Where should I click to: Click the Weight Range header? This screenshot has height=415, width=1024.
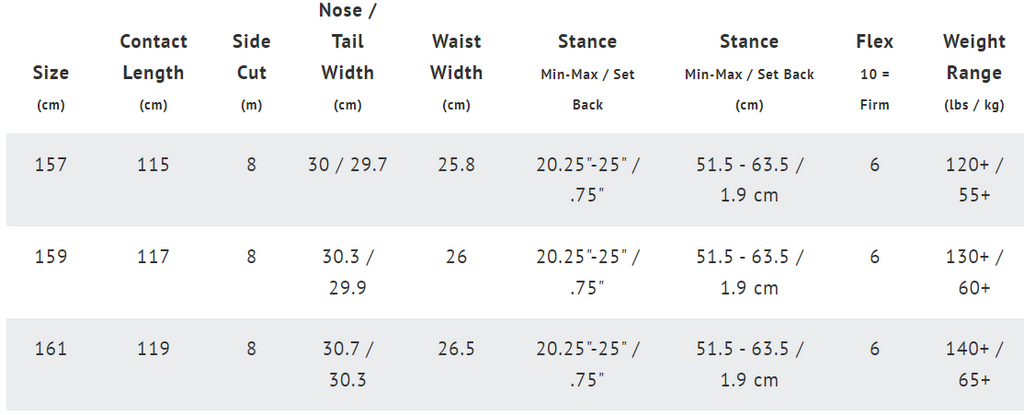(974, 72)
